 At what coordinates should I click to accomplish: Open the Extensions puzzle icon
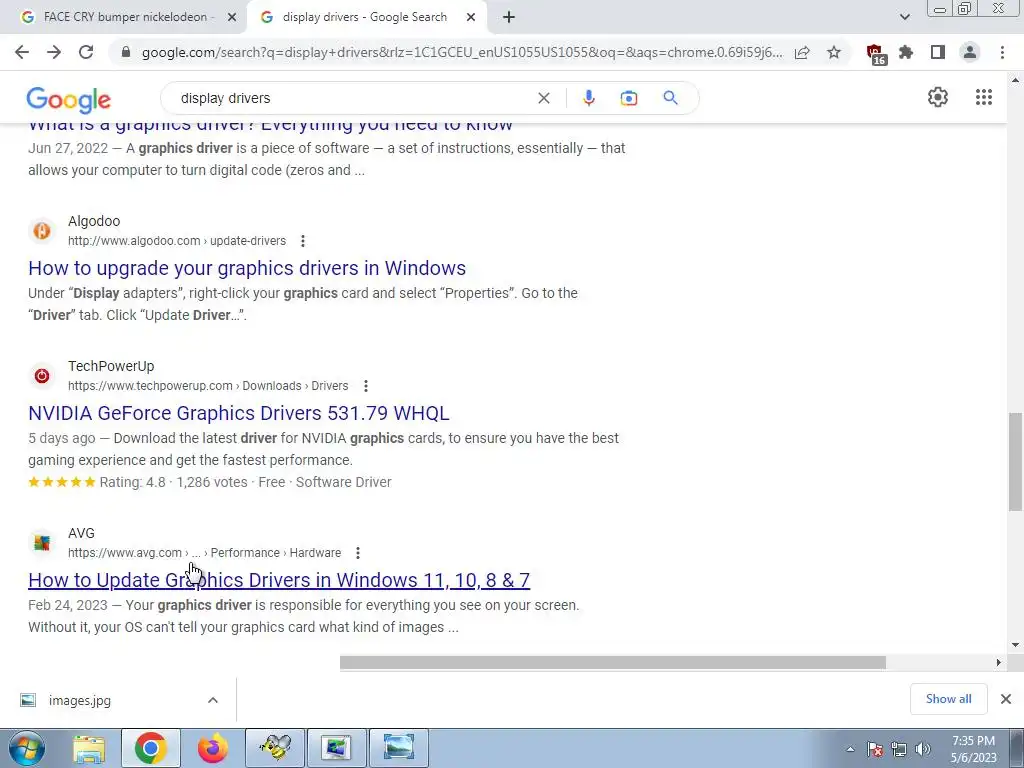click(906, 52)
